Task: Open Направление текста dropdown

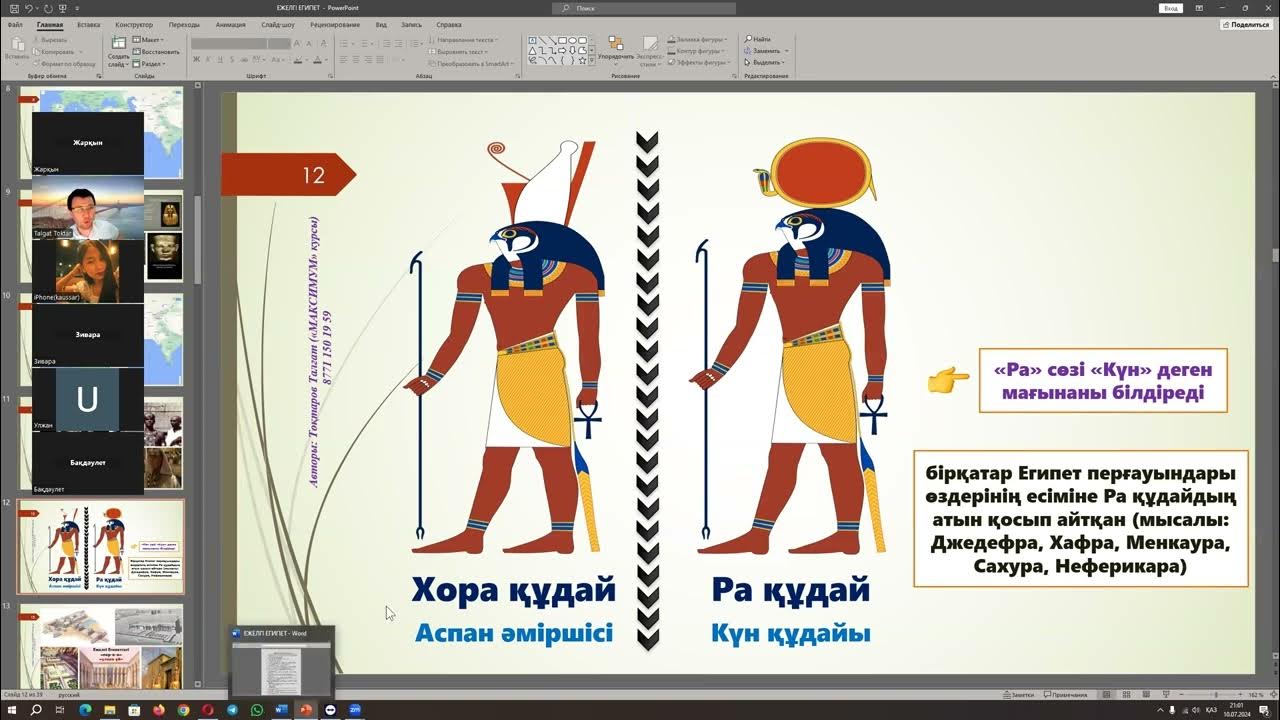Action: pos(465,40)
